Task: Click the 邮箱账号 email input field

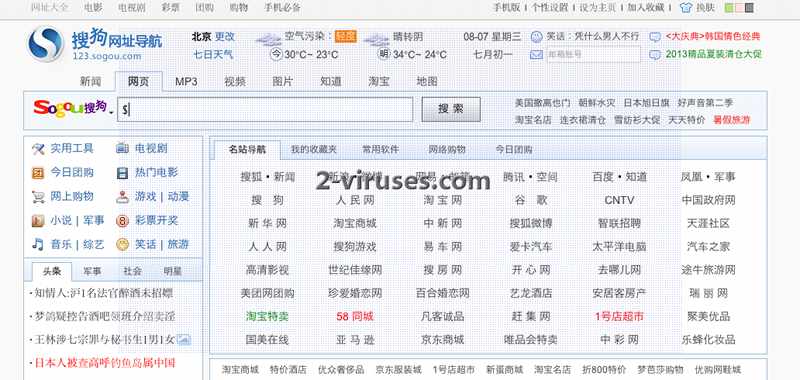Action: tap(593, 54)
